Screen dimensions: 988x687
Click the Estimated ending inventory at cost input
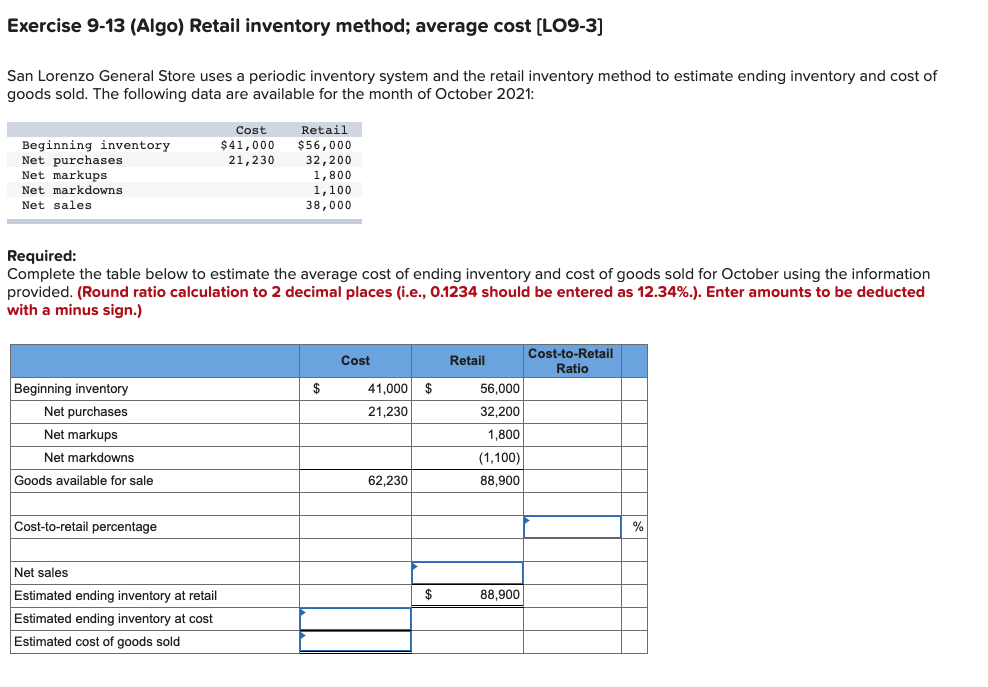[355, 618]
